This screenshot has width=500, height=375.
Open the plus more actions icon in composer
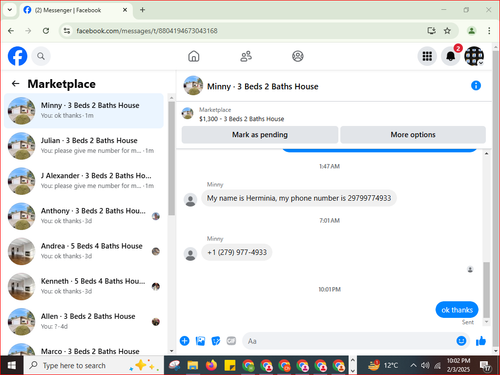(185, 341)
